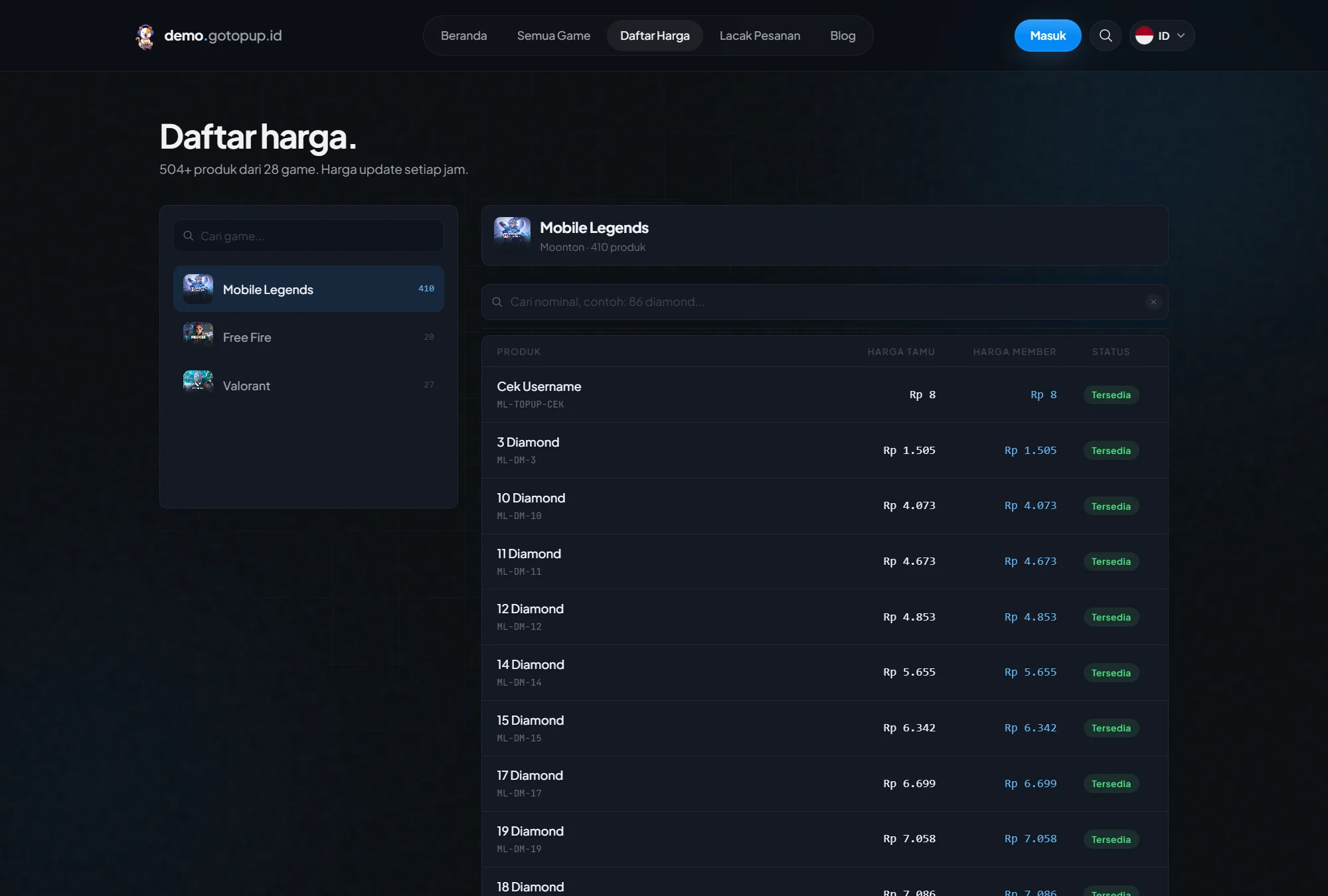Click the Tersedia badge for 19 Diamond
Viewport: 1328px width, 896px height.
1111,840
